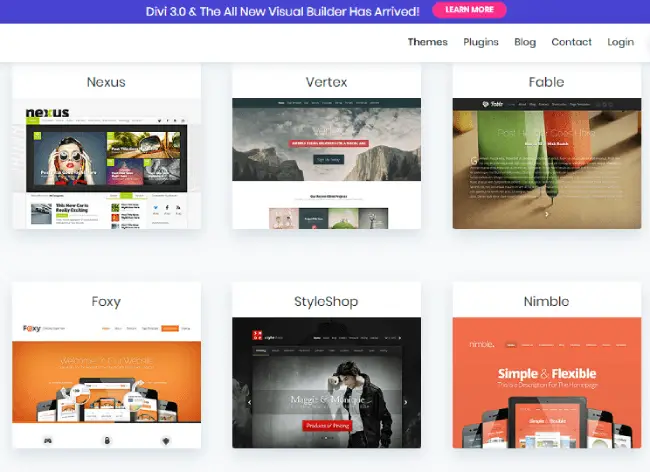Open the Nexus theme title
The image size is (650, 472).
point(106,82)
